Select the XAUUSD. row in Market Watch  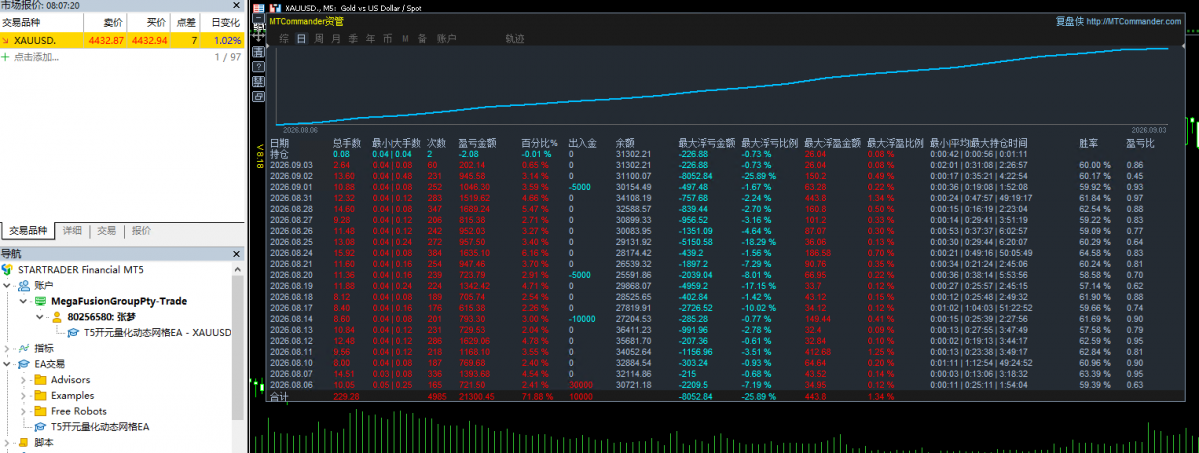coord(122,41)
